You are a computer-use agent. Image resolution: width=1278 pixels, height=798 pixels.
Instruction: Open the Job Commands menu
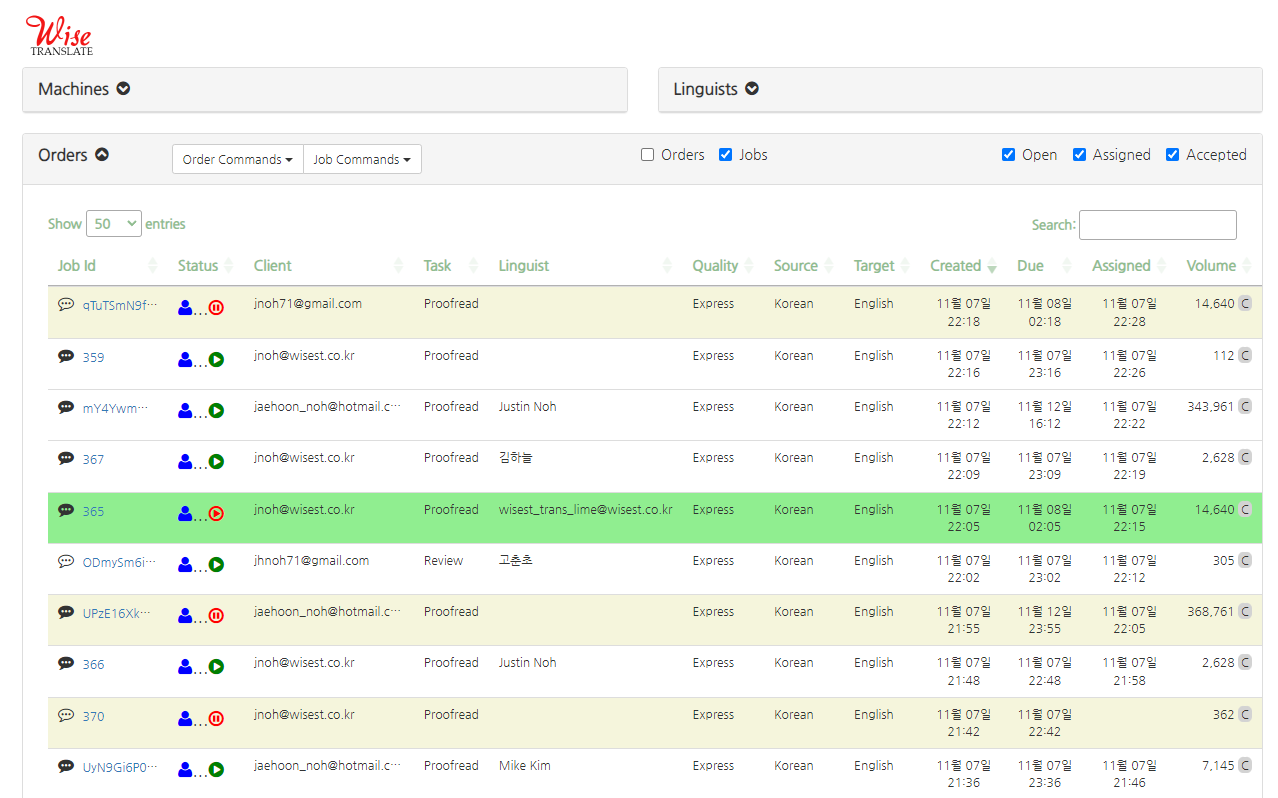tap(362, 159)
